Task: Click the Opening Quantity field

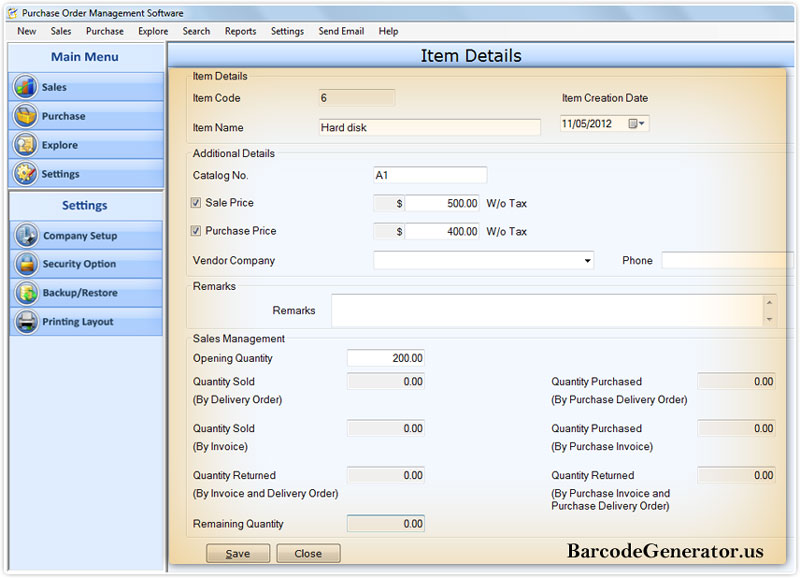Action: pyautogui.click(x=386, y=358)
